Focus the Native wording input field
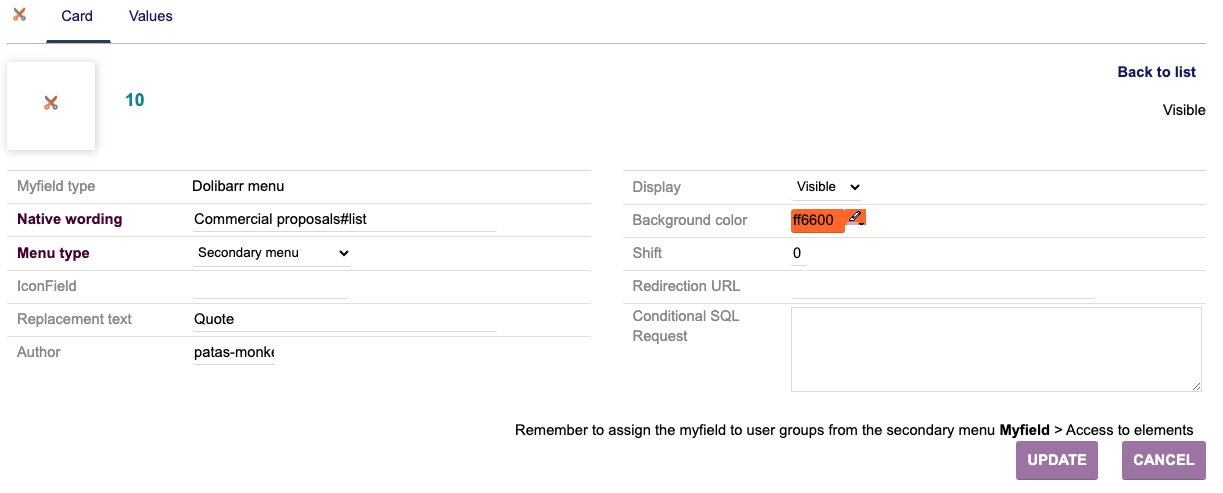The image size is (1223, 493). pos(344,220)
